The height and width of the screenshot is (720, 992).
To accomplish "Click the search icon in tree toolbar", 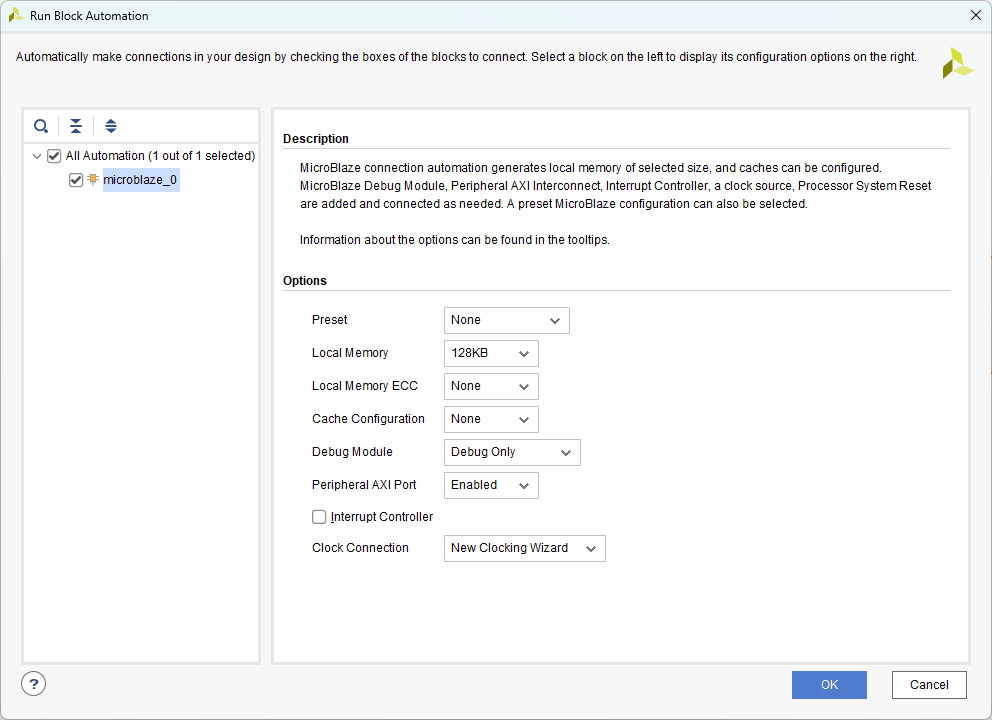I will pyautogui.click(x=41, y=126).
